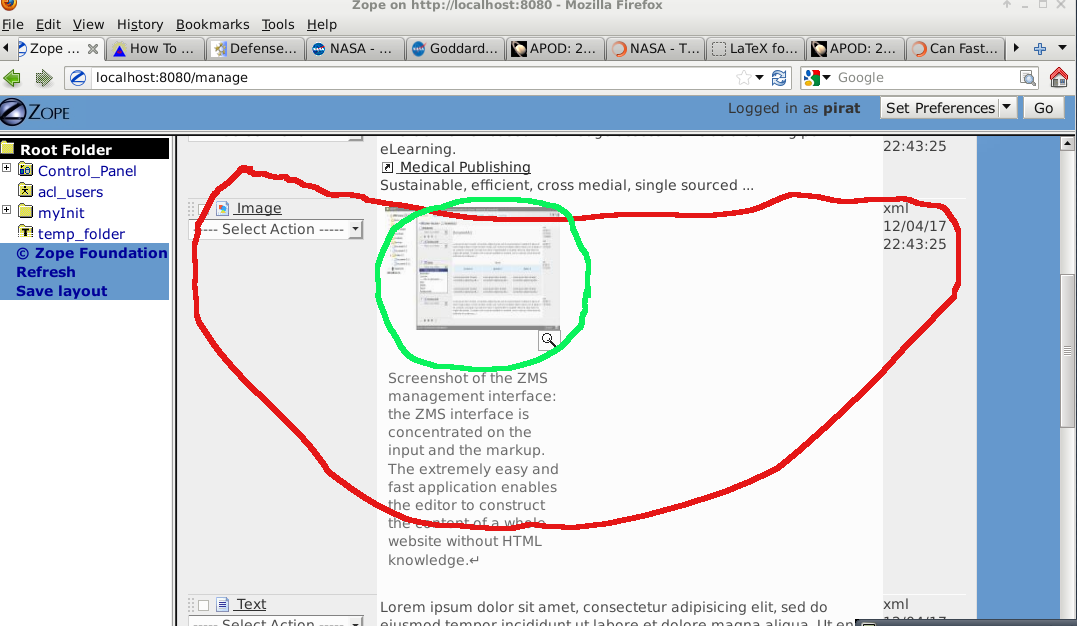Click the Image element icon

[222, 208]
